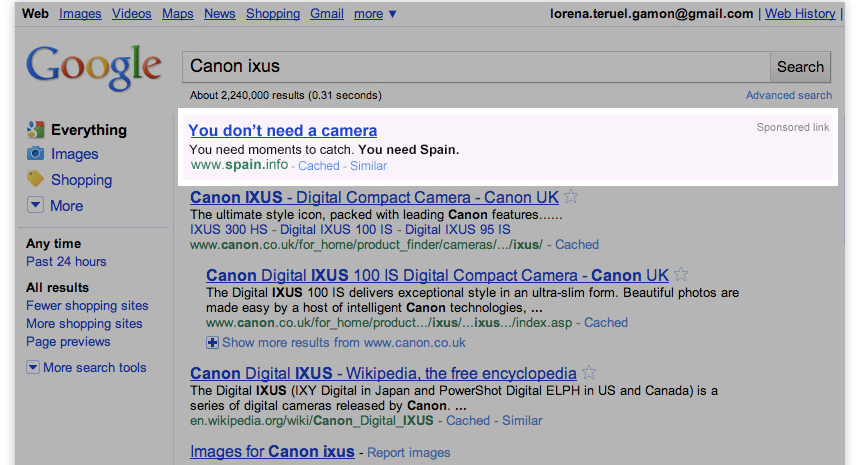This screenshot has width=860, height=465.
Task: Click the en.wikipedia.org/wiki/Canon_Digital_IXUS URL
Action: tap(312, 421)
